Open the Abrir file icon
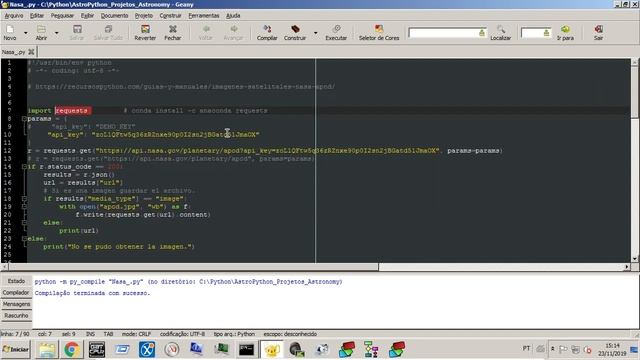The width and height of the screenshot is (640, 360). (x=41, y=32)
